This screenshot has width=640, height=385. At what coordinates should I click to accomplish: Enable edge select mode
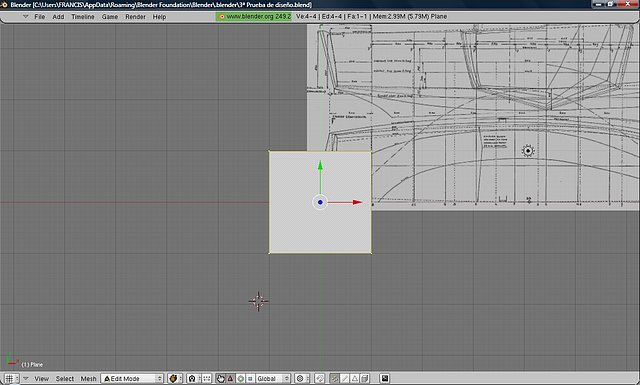(x=344, y=378)
